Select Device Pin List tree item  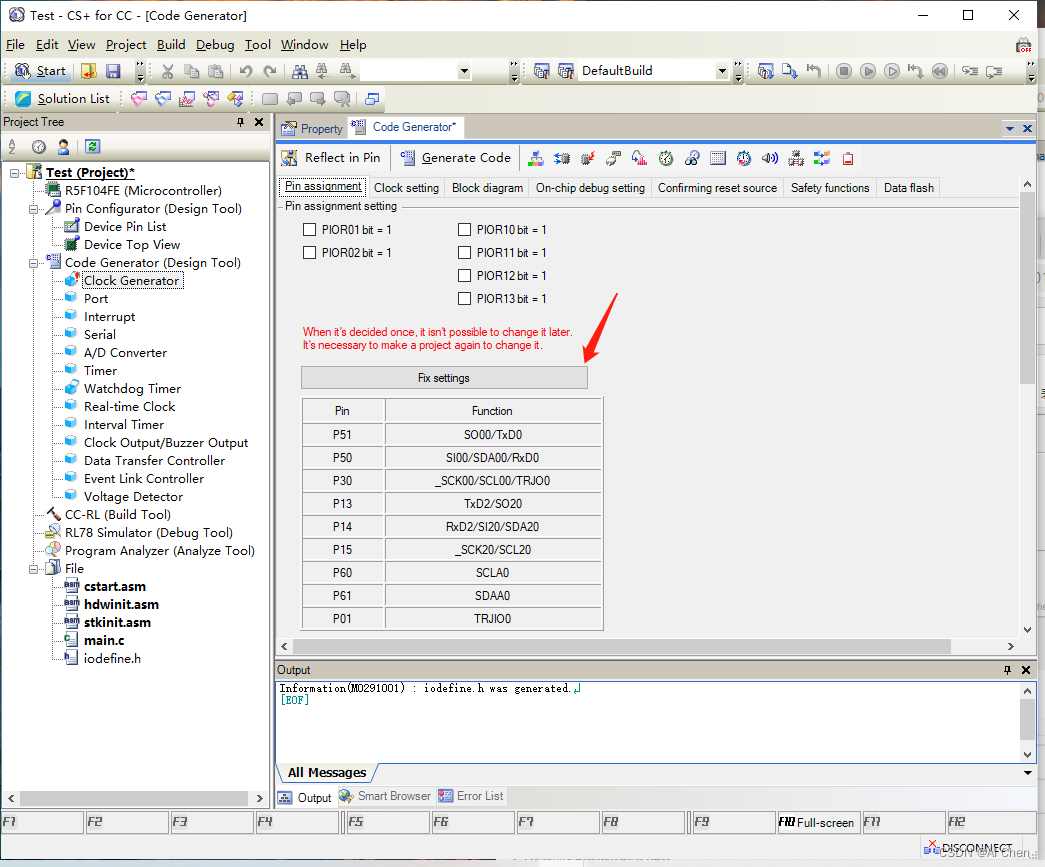click(x=125, y=227)
